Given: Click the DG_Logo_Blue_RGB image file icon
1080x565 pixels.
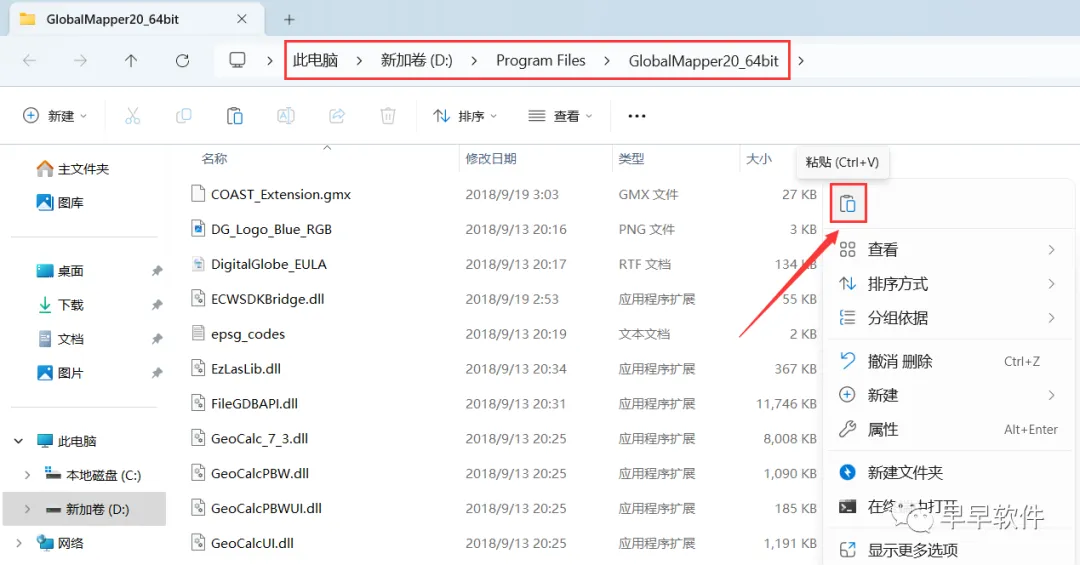Looking at the screenshot, I should click(x=198, y=228).
